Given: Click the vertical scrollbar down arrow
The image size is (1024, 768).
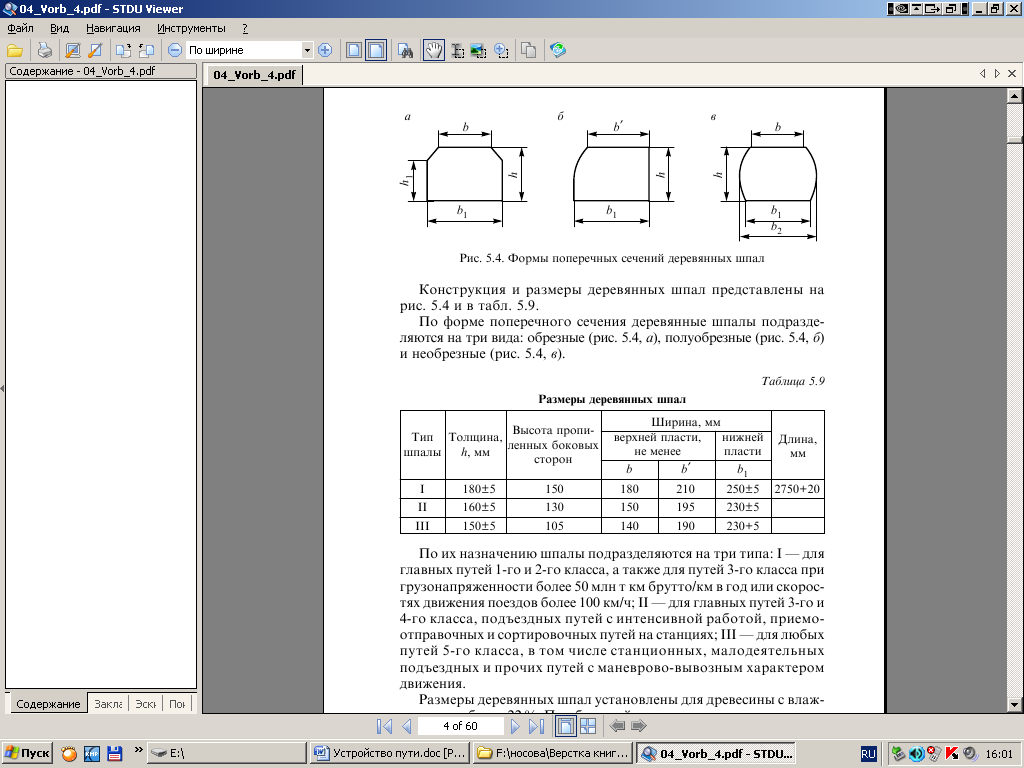Looking at the screenshot, I should tap(1014, 705).
